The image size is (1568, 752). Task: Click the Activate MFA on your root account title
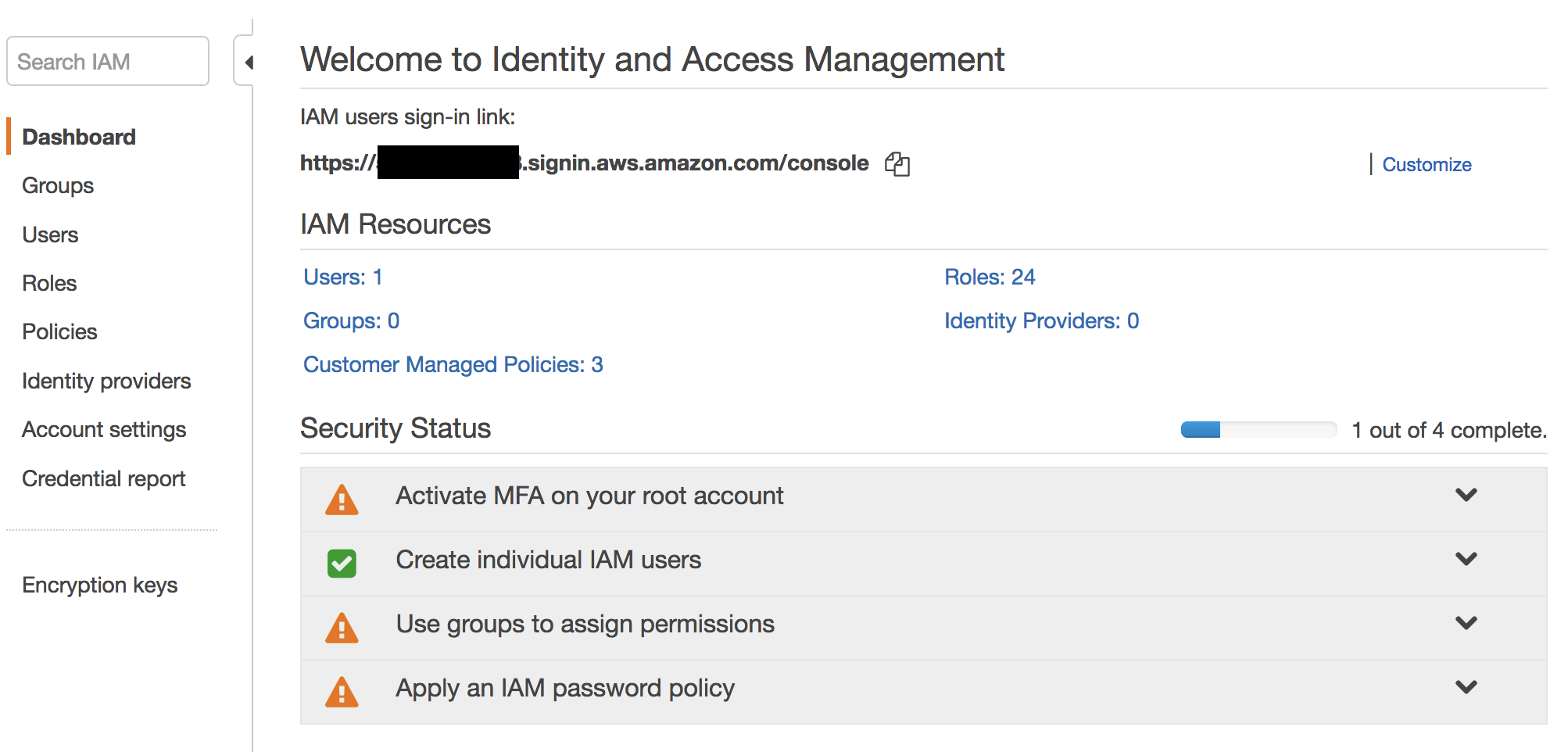tap(589, 496)
